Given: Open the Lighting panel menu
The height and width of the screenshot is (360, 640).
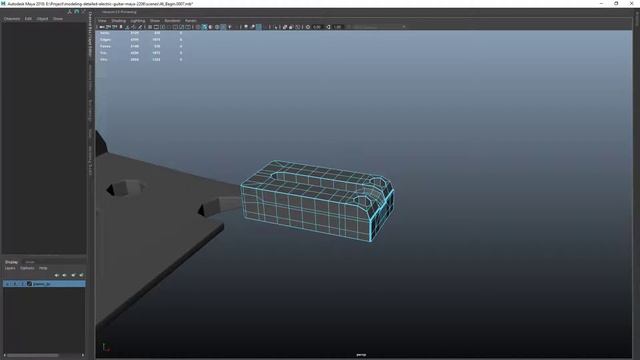Looking at the screenshot, I should pos(138,20).
